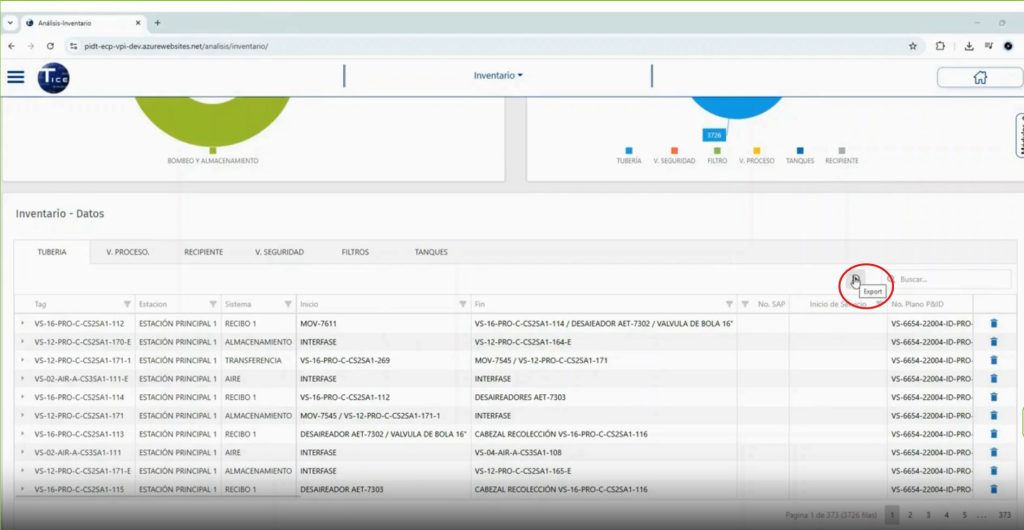Click the Buscar search field
Image resolution: width=1024 pixels, height=530 pixels.
click(x=938, y=280)
